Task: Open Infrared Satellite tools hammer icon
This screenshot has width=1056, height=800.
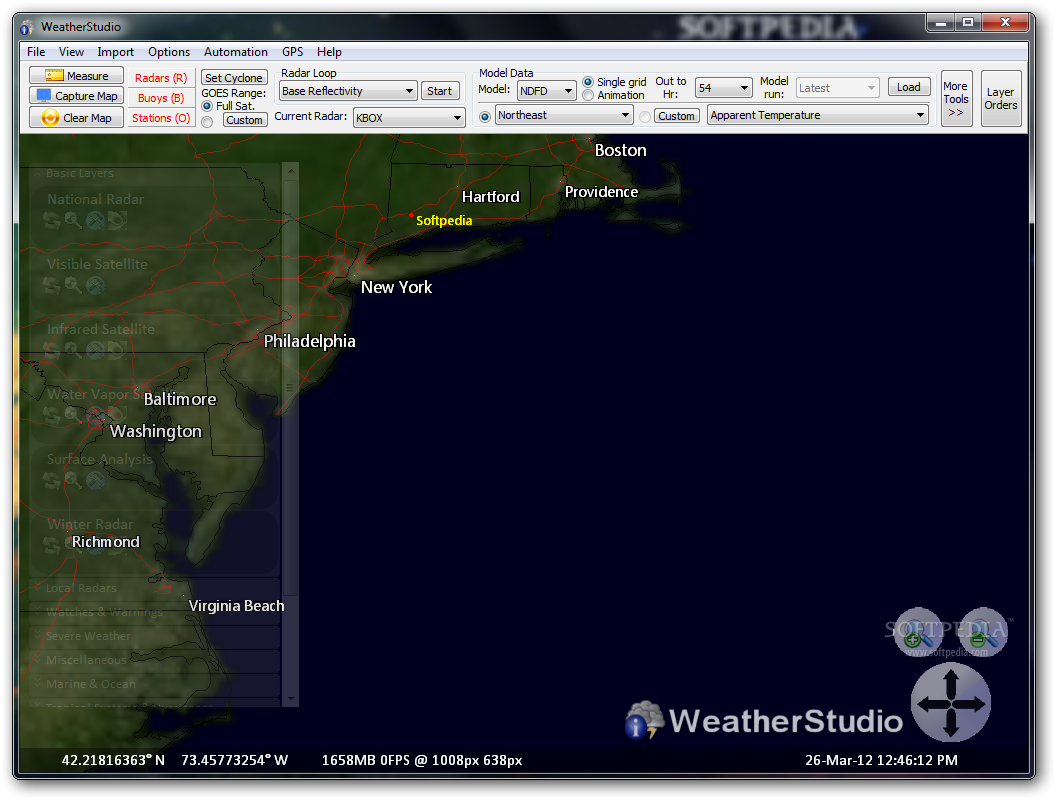Action: (x=95, y=350)
